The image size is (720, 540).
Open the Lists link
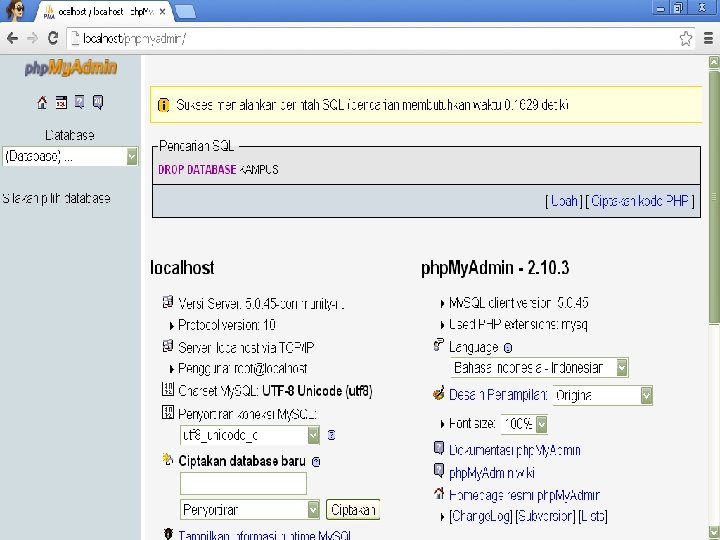coord(593,517)
